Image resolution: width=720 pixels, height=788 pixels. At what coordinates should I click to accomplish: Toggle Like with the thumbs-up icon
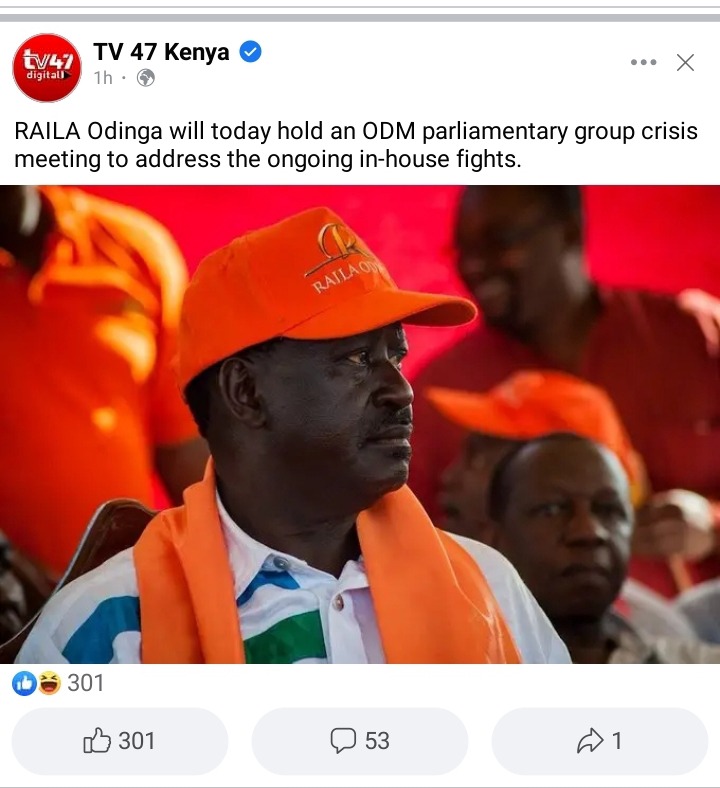[96, 740]
